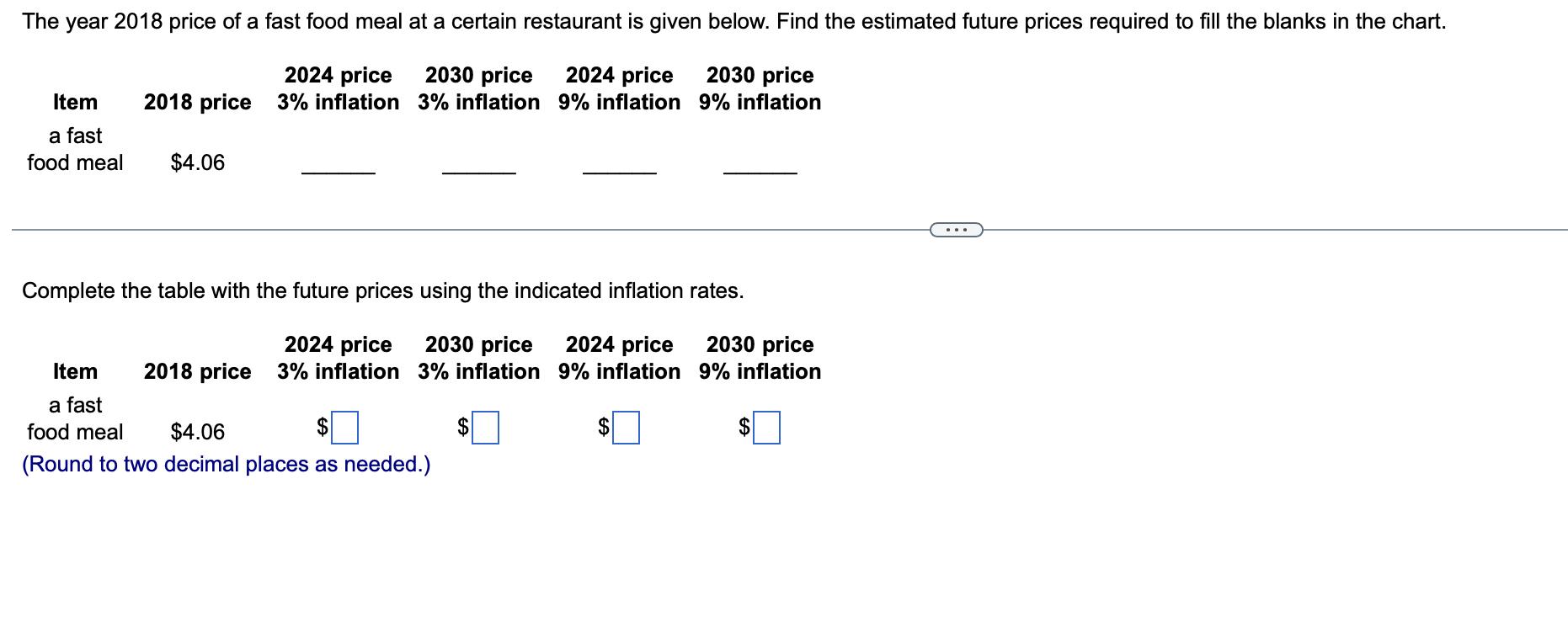Click the upper chart's blank under 2024 3% inflation
Screen dimensions: 1568x628
tap(339, 173)
